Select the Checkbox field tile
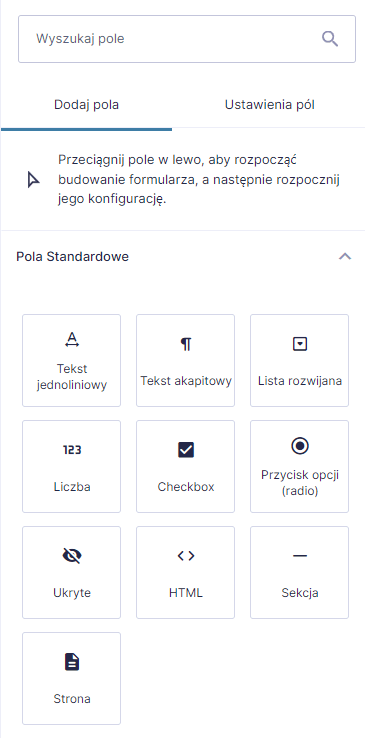This screenshot has height=738, width=365. [185, 466]
